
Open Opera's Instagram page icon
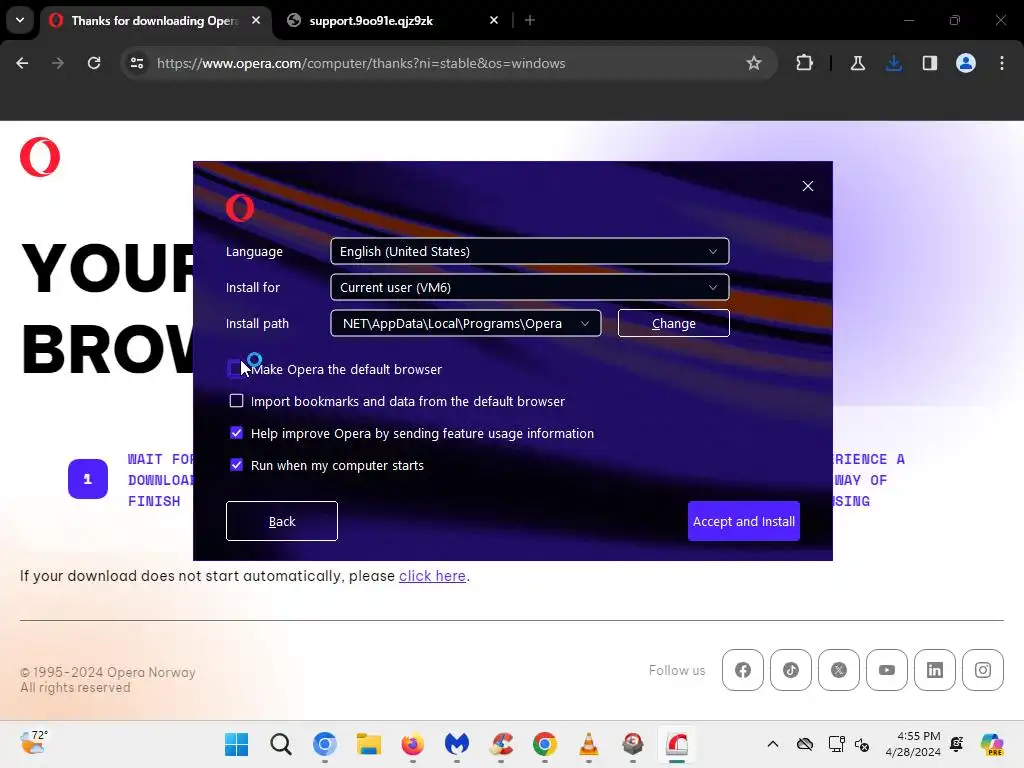[983, 670]
